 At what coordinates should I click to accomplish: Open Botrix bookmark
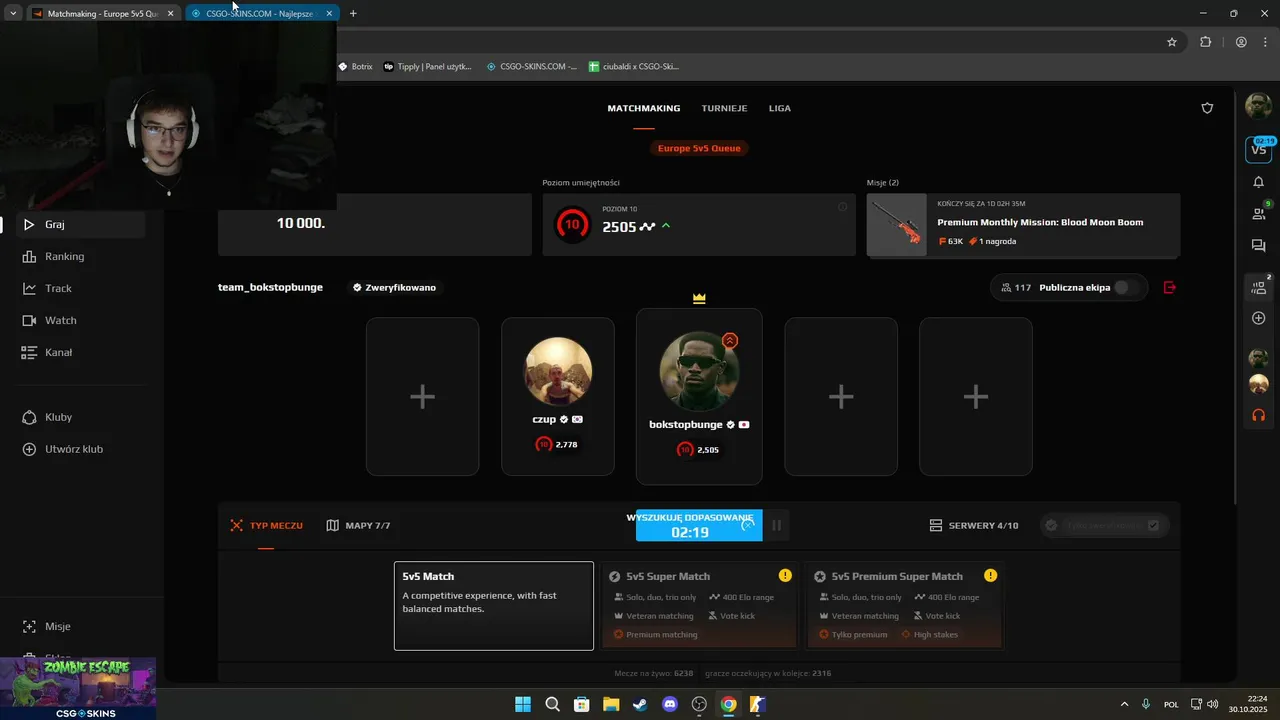[356, 67]
